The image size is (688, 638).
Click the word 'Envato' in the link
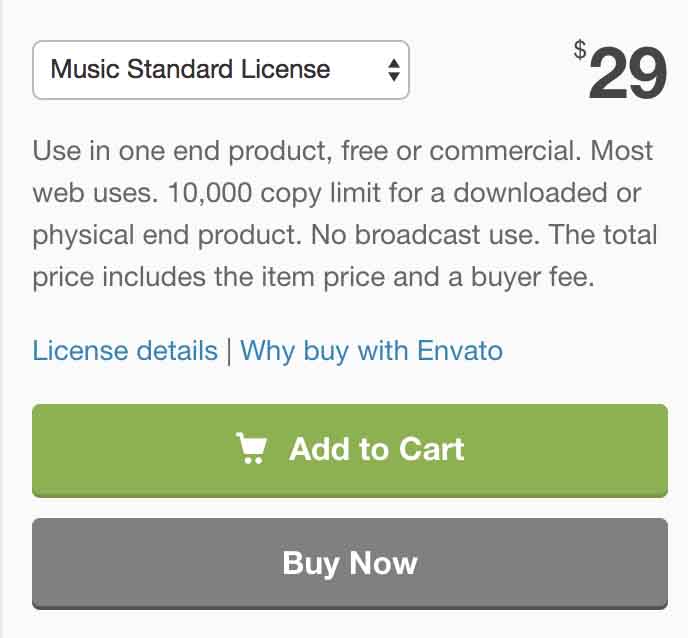[x=459, y=351]
